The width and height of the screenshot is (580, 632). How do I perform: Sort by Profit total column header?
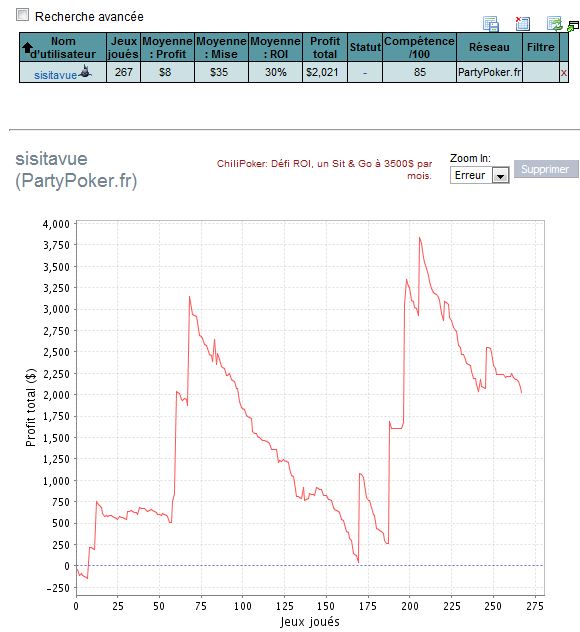[325, 47]
